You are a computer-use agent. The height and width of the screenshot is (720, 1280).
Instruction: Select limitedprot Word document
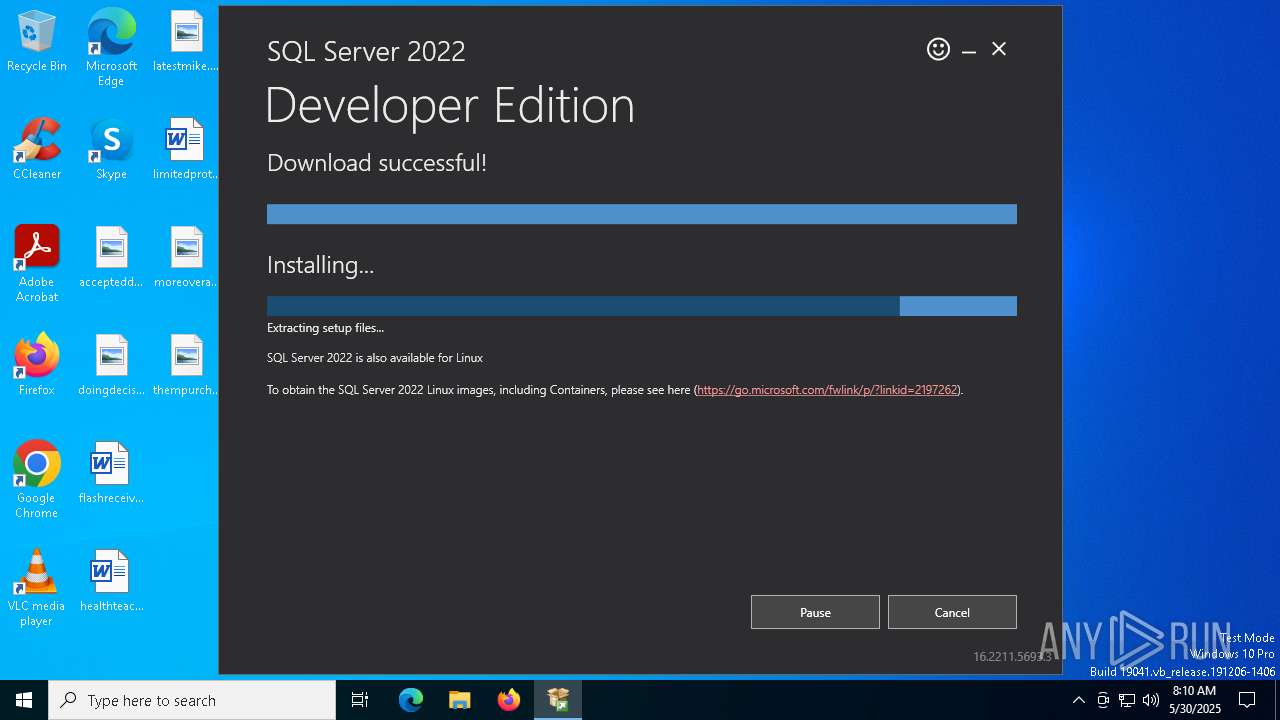pyautogui.click(x=186, y=150)
